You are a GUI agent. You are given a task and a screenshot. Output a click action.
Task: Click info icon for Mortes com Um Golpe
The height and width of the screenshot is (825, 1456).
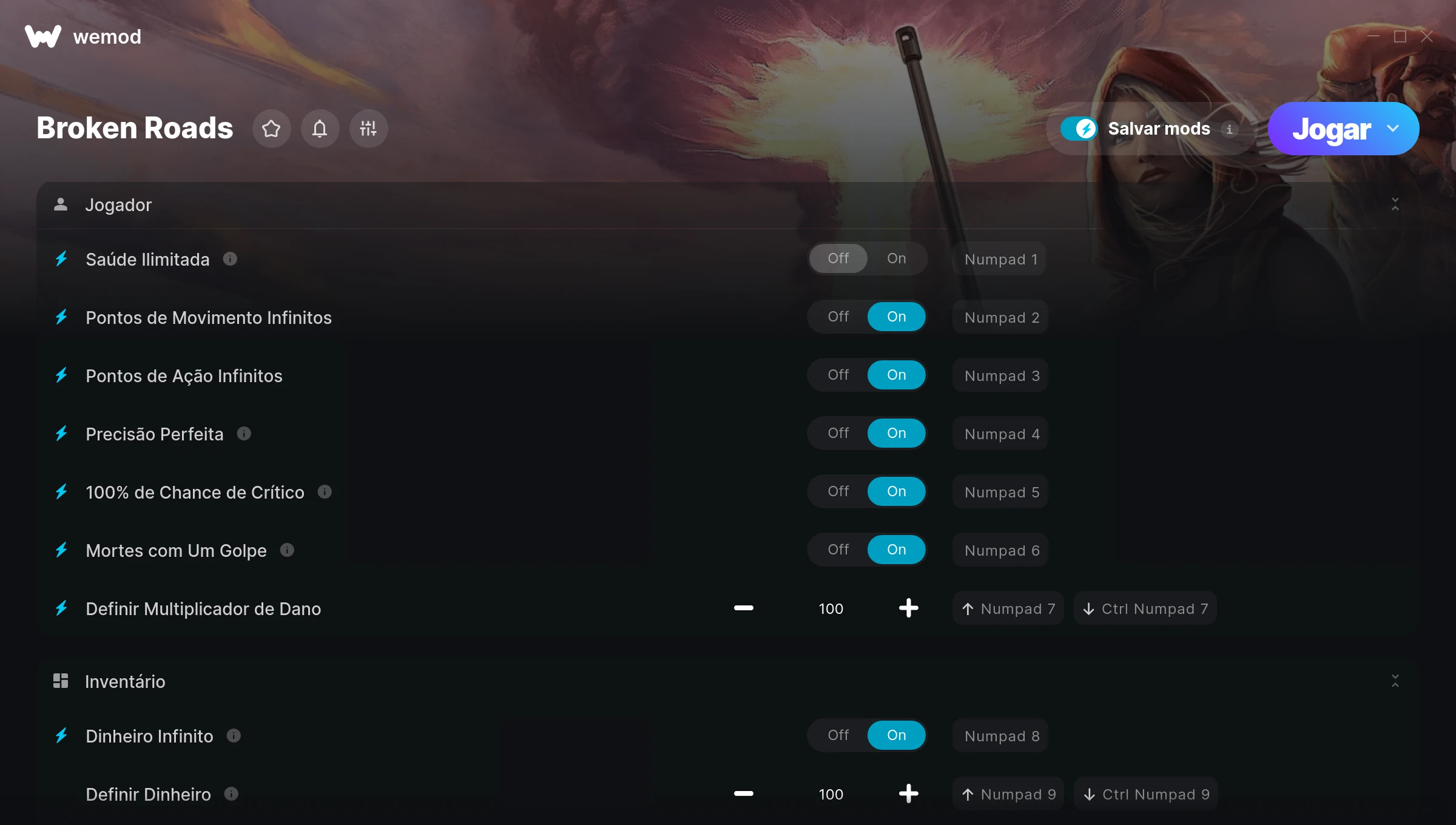coord(287,550)
